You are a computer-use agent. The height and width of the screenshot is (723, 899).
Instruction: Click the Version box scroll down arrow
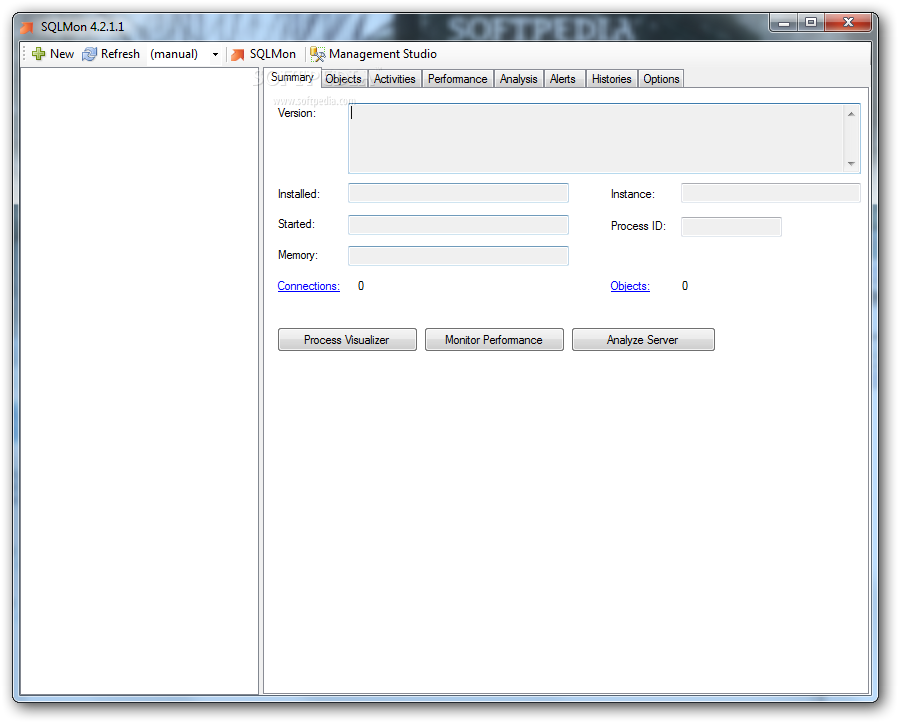point(851,164)
